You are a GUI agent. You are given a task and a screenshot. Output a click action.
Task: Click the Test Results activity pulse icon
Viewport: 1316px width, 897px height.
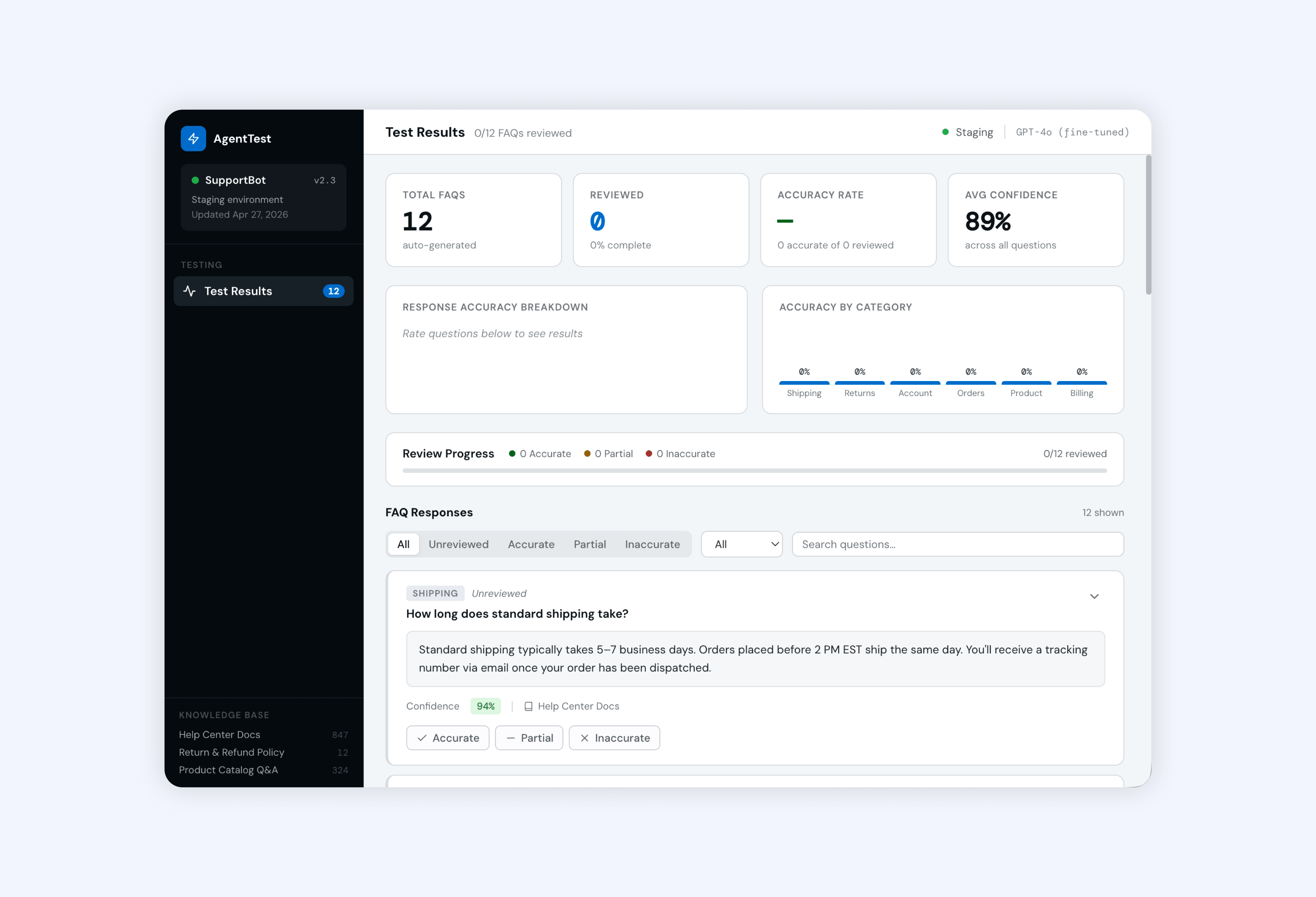[x=190, y=291]
